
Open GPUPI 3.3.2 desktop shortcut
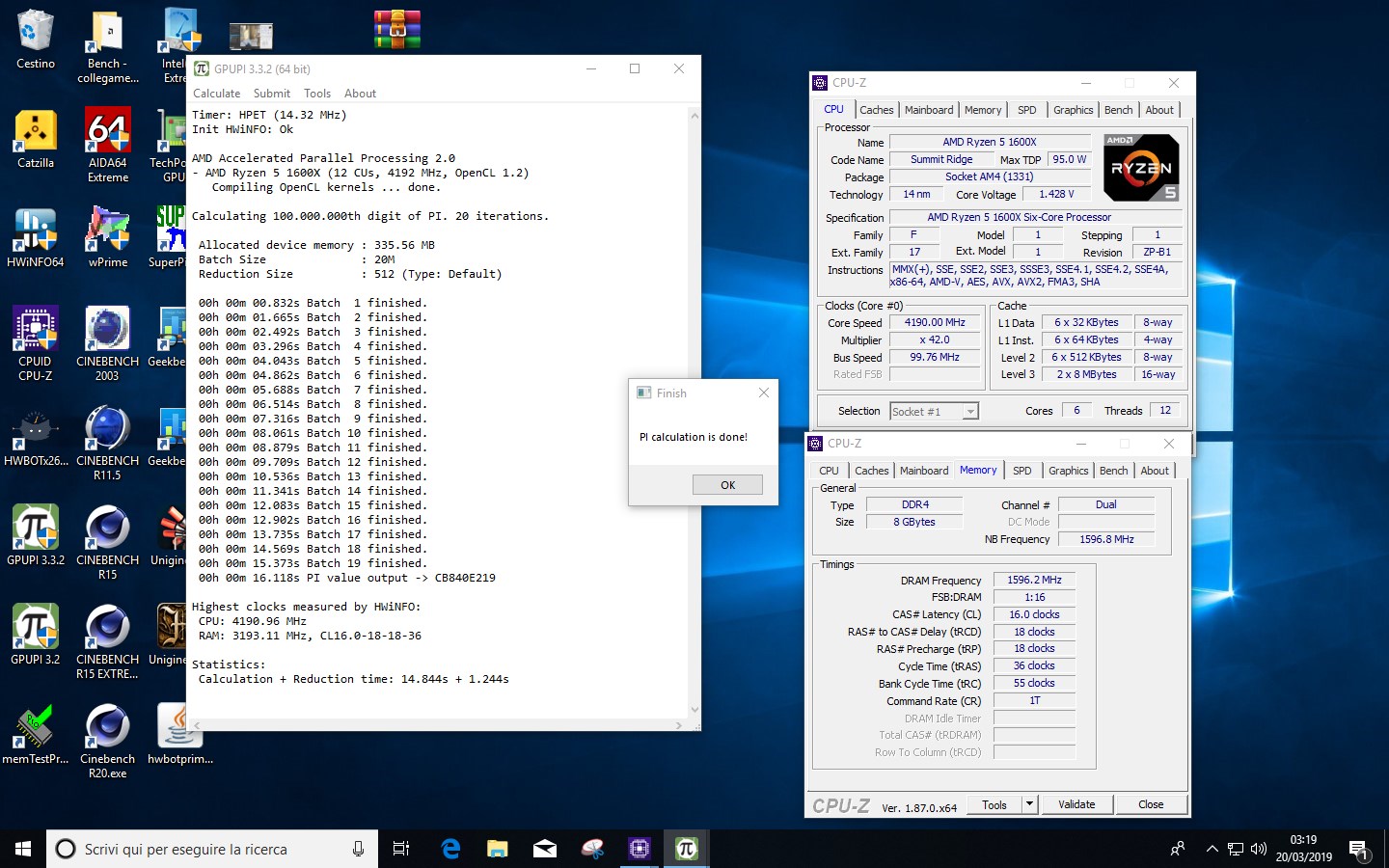tap(36, 535)
